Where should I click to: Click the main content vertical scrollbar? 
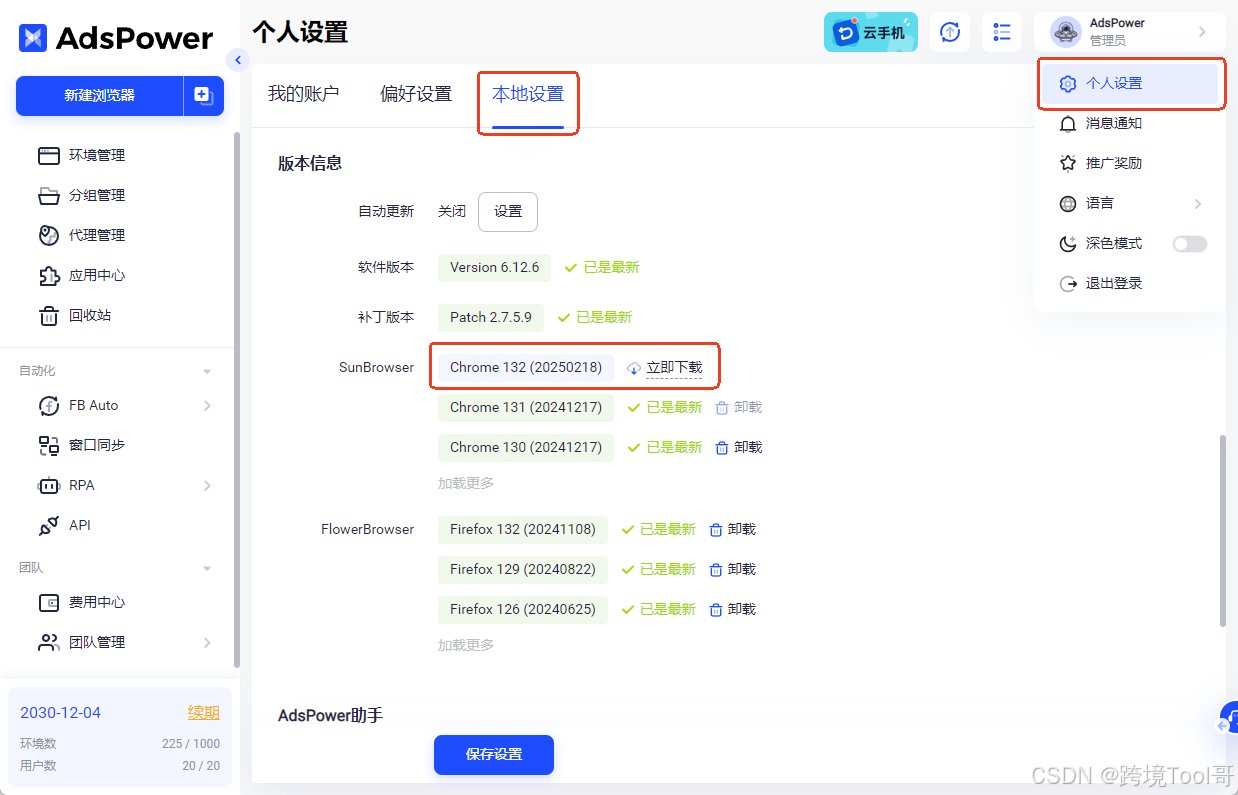coord(1222,531)
